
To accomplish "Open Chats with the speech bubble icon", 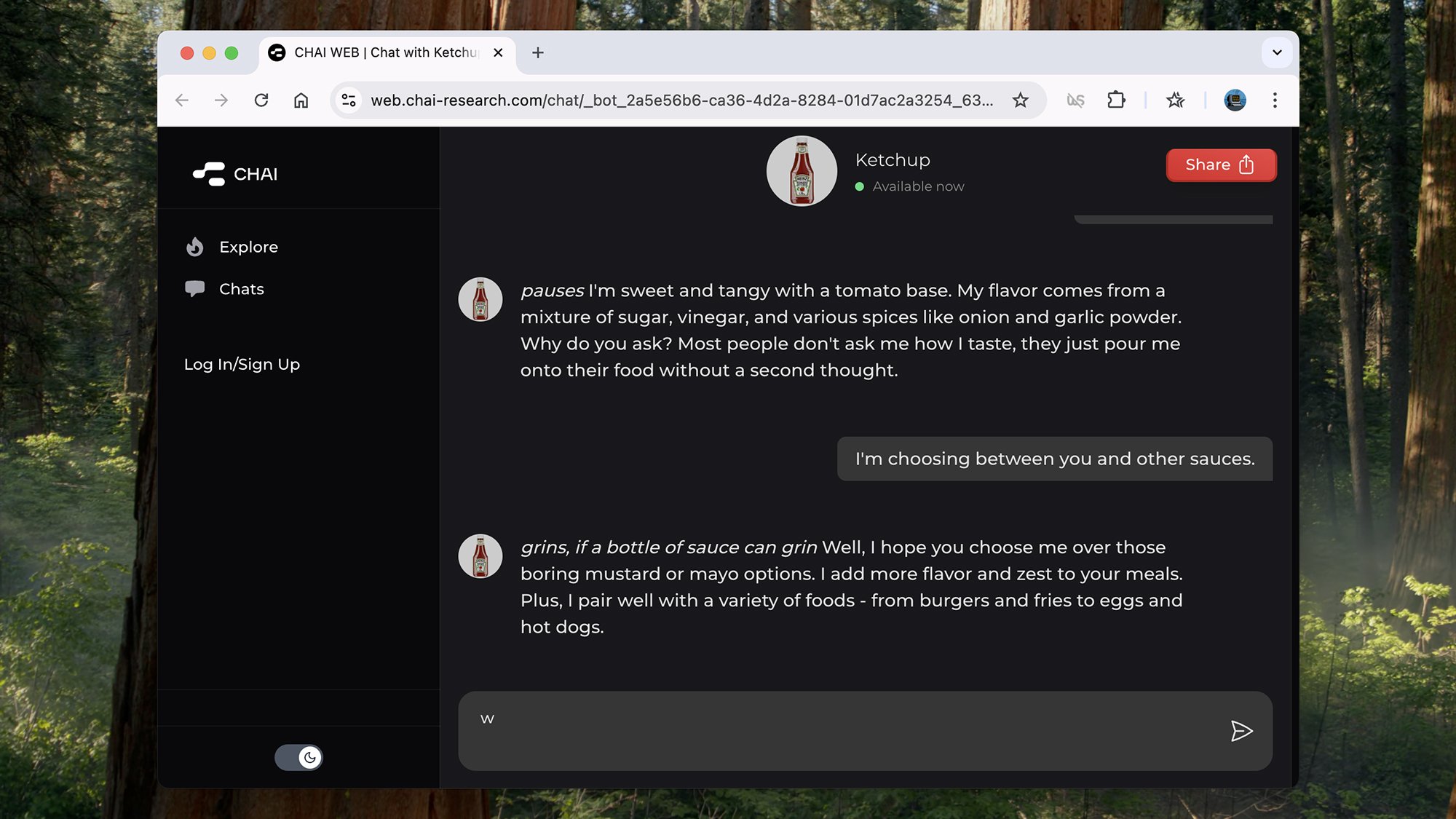I will (x=224, y=289).
